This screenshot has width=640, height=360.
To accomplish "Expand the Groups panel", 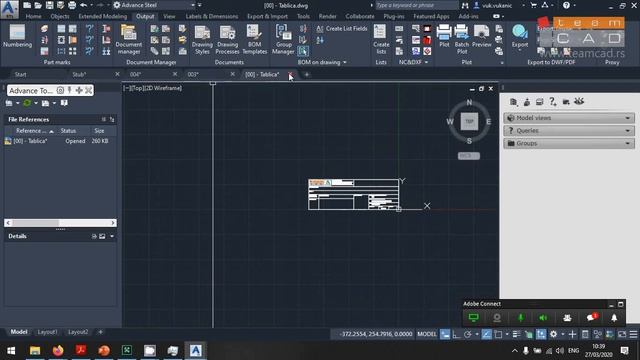I will (569, 143).
